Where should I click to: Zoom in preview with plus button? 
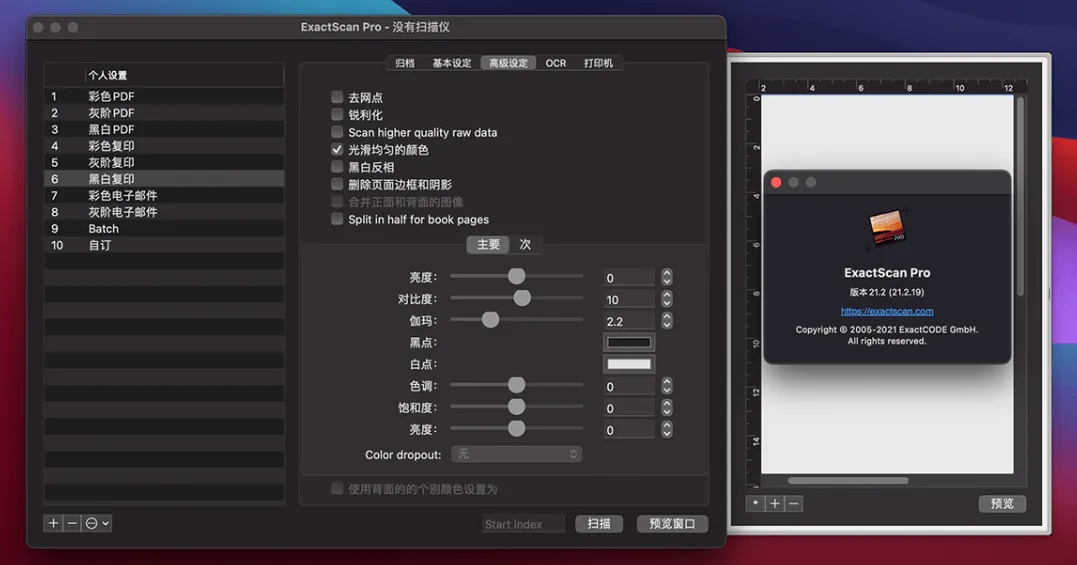pyautogui.click(x=775, y=503)
